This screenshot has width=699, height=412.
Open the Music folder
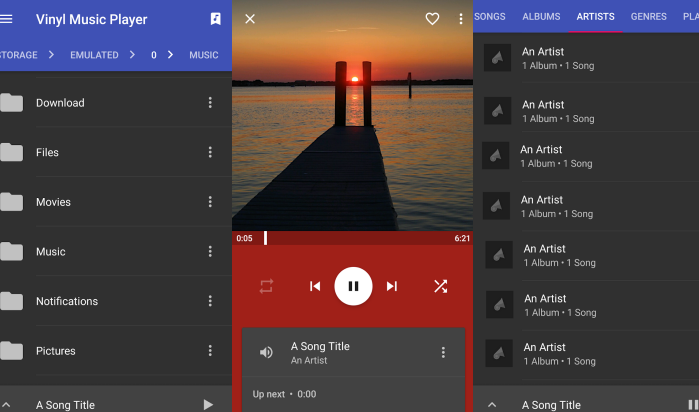click(116, 251)
